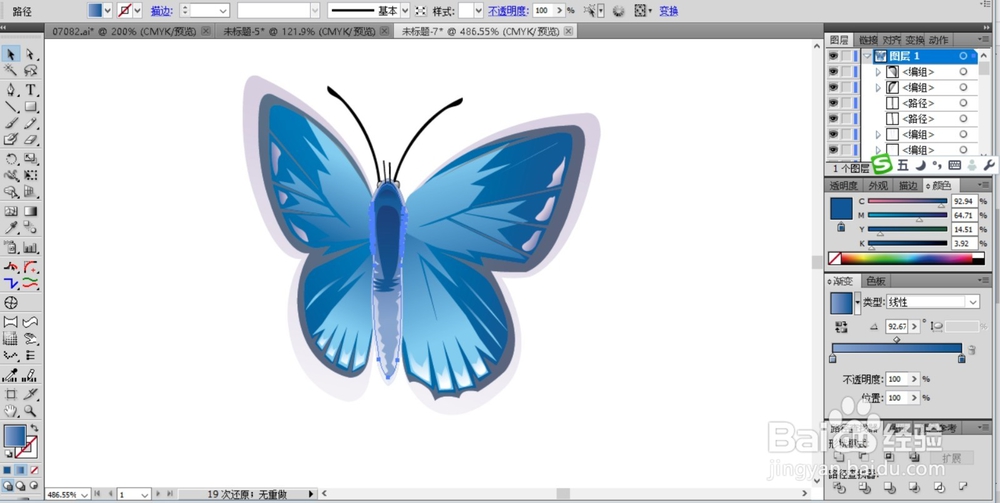Open the stroke weight dropdown

tap(223, 11)
